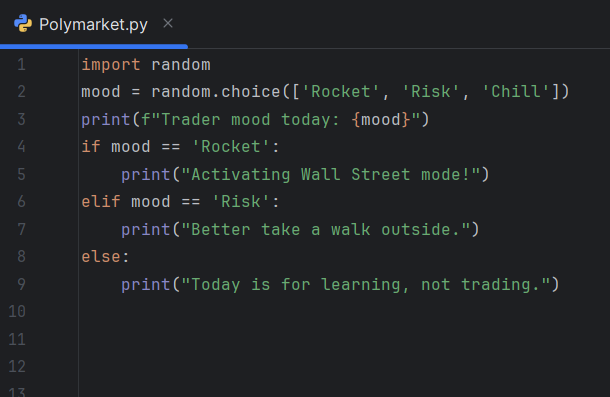Image resolution: width=610 pixels, height=397 pixels.
Task: Click "Better take a walk outside." string
Action: tap(326, 230)
